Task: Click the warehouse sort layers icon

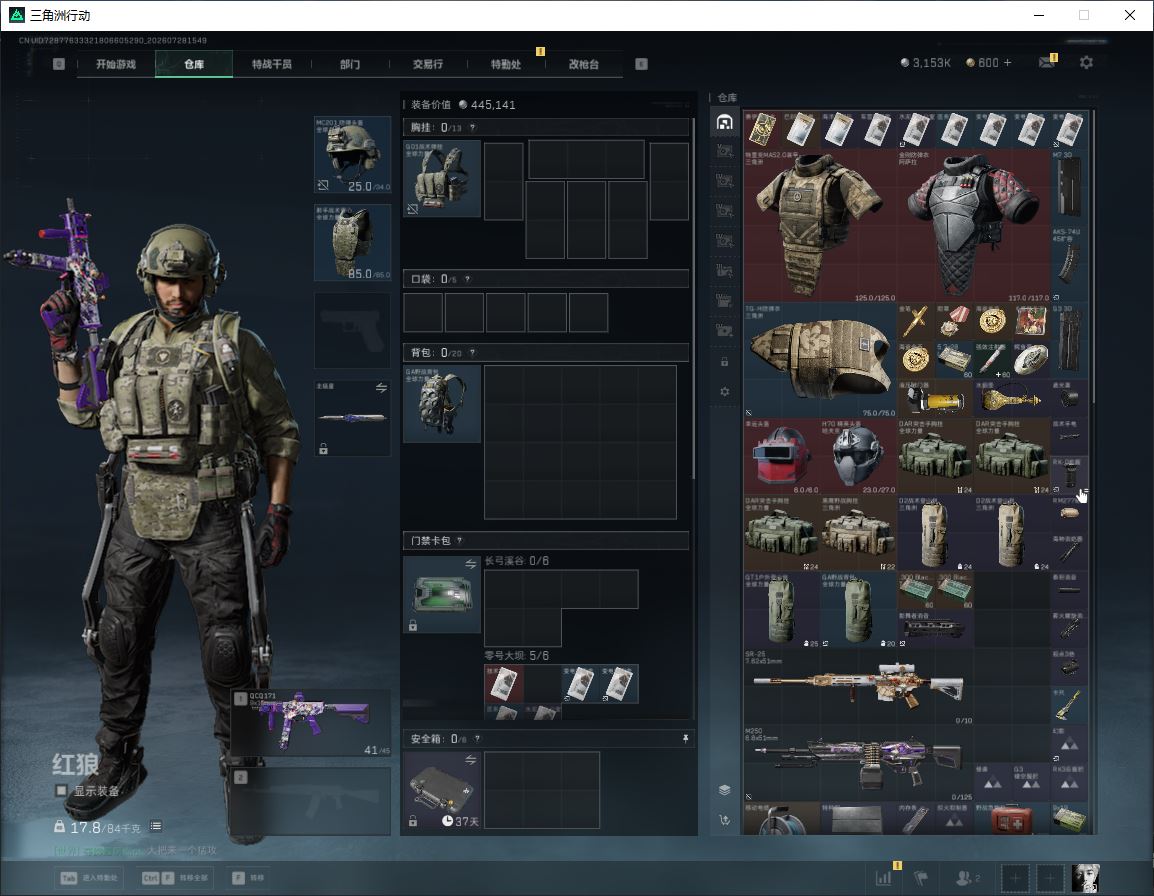Action: click(724, 790)
